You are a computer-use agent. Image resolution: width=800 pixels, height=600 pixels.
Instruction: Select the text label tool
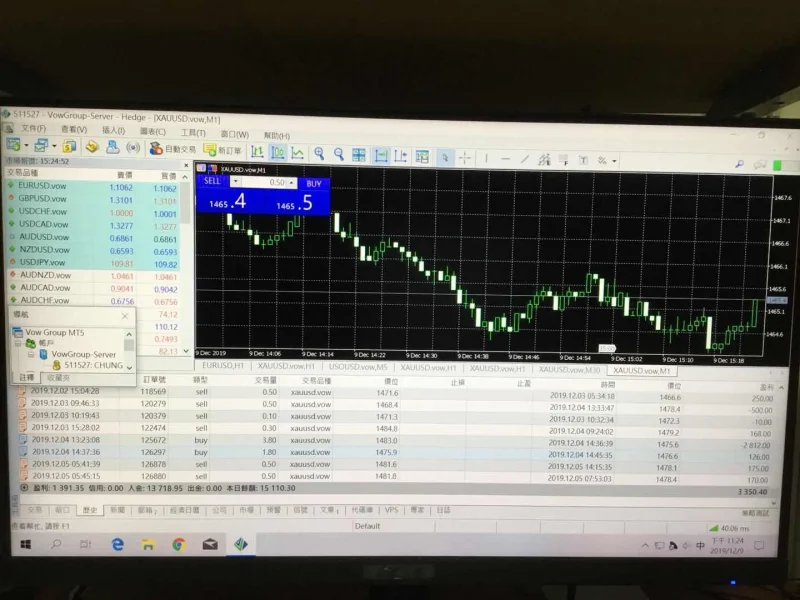(x=583, y=160)
